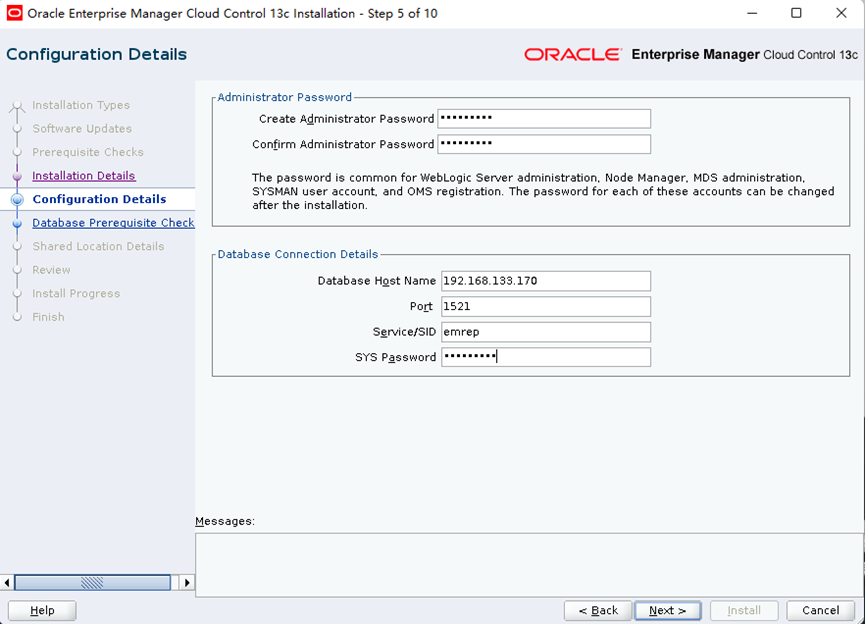
Task: Click the right arrow of sidebar scrollbar
Action: [x=186, y=582]
